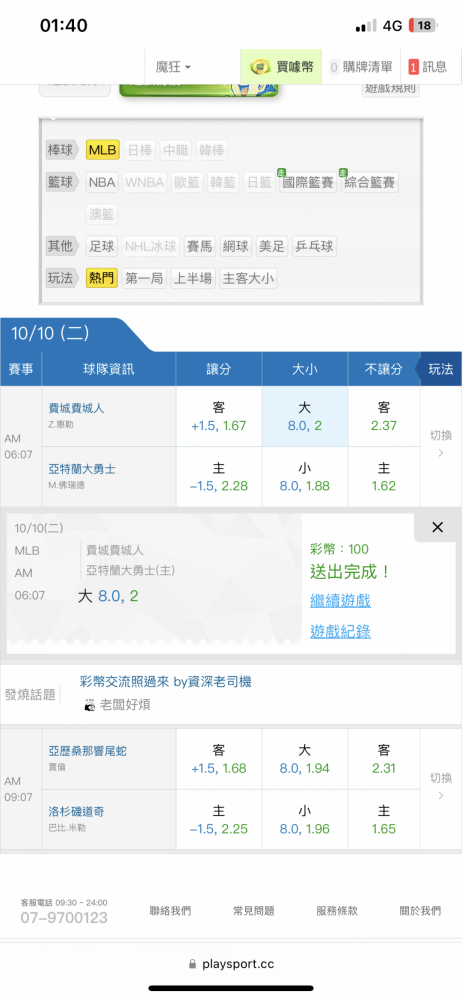Open the 遊戲紀錄 link
The height and width of the screenshot is (1000, 462).
[x=340, y=631]
